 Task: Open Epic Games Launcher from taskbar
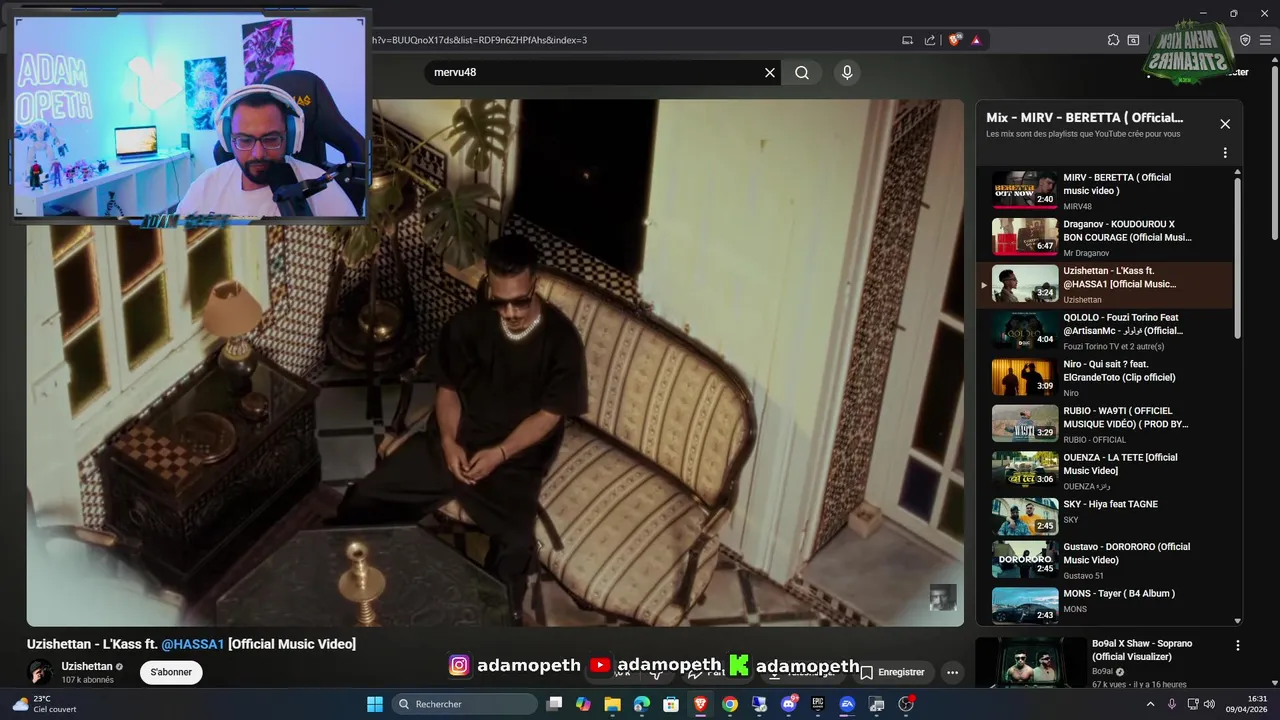(818, 704)
